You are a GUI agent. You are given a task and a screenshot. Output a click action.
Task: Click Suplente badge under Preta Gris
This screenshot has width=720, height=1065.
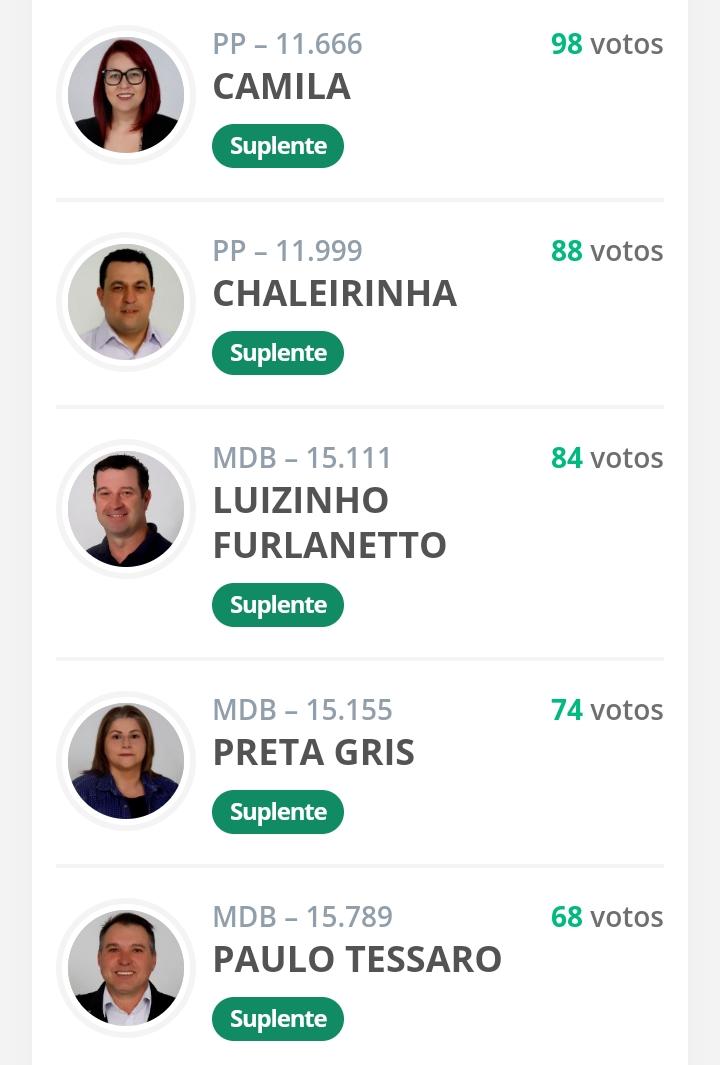click(x=278, y=812)
